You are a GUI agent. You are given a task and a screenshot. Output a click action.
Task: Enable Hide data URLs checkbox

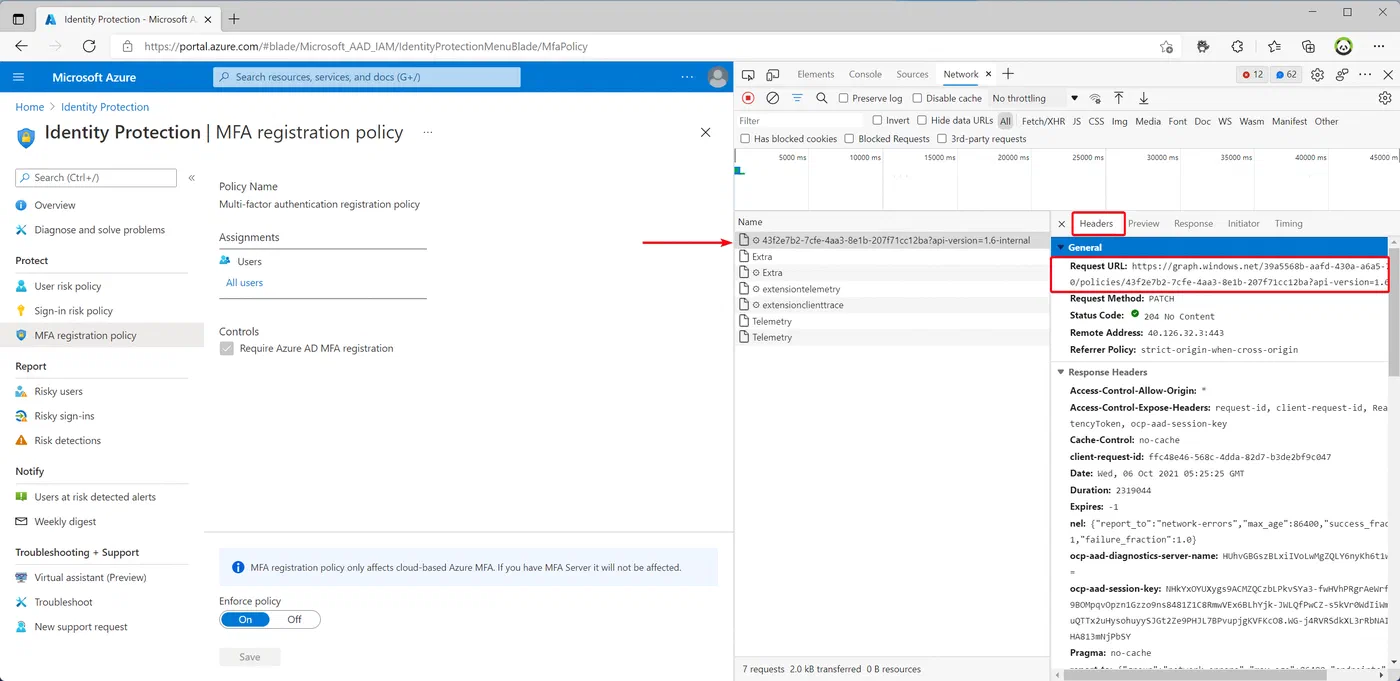pos(922,120)
